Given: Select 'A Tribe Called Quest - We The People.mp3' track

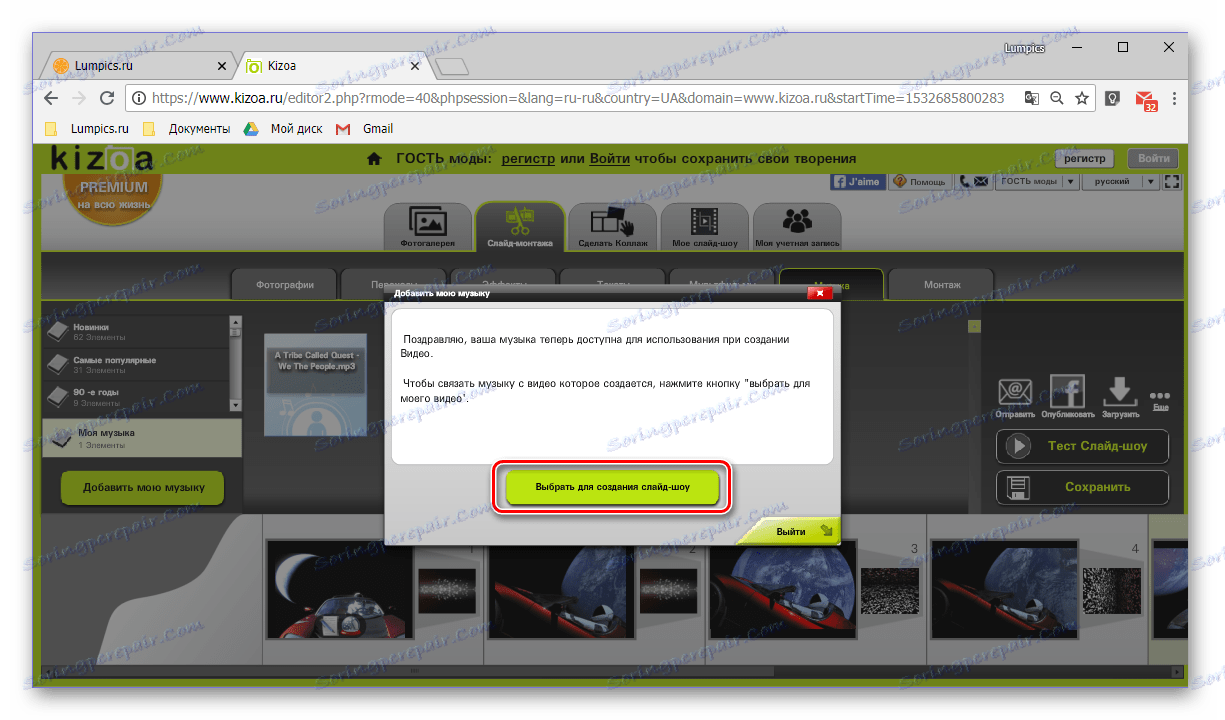Looking at the screenshot, I should pos(316,385).
